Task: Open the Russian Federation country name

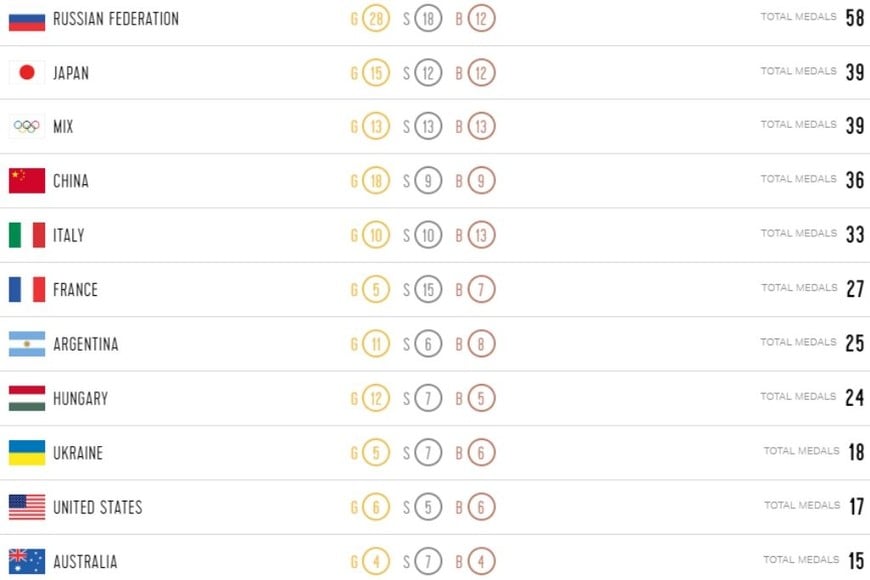Action: pyautogui.click(x=116, y=19)
